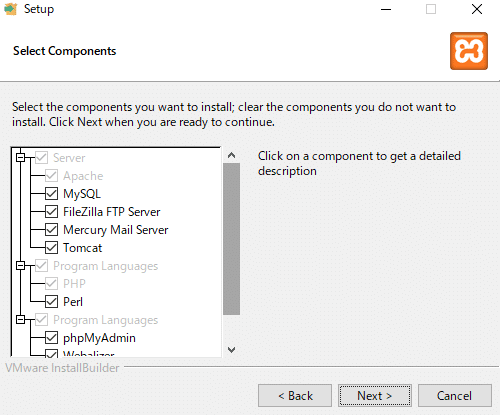The width and height of the screenshot is (500, 415).
Task: Go to next step with Next button
Action: (x=375, y=396)
